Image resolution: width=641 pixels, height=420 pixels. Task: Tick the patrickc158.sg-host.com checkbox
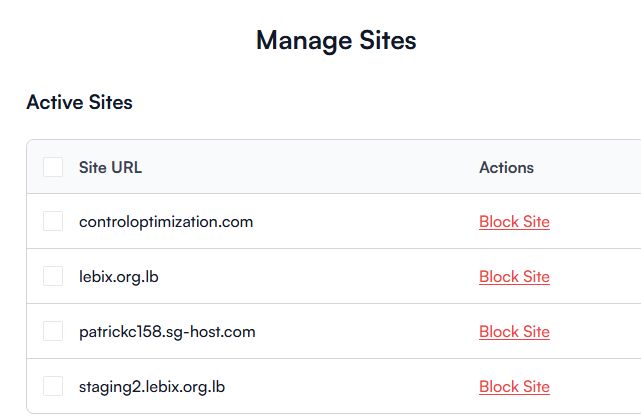[53, 331]
